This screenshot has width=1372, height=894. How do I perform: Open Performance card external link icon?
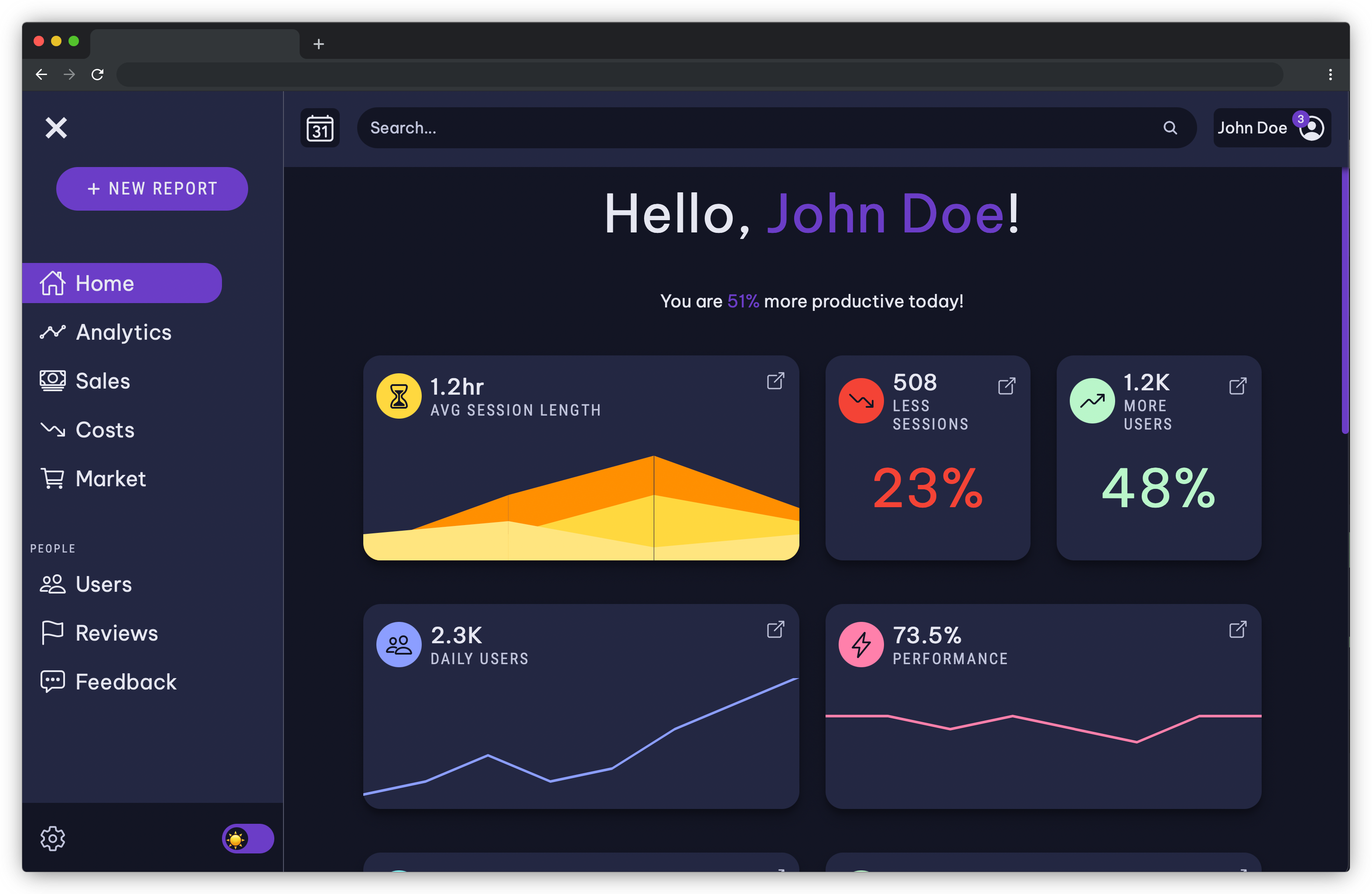(1238, 629)
